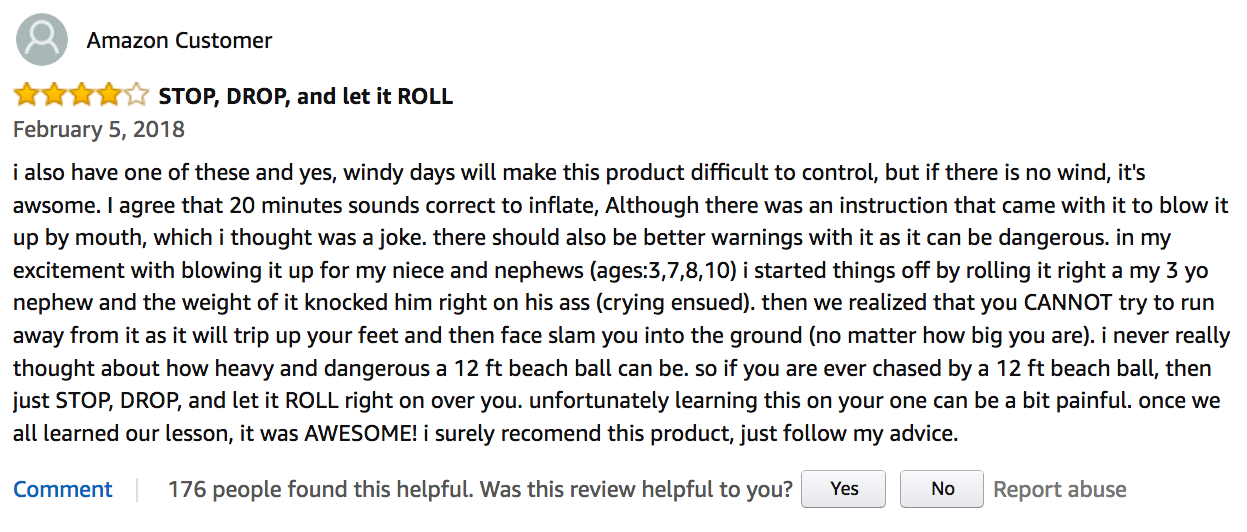Click the '176 people found this helpful' text
The image size is (1247, 532).
(320, 490)
